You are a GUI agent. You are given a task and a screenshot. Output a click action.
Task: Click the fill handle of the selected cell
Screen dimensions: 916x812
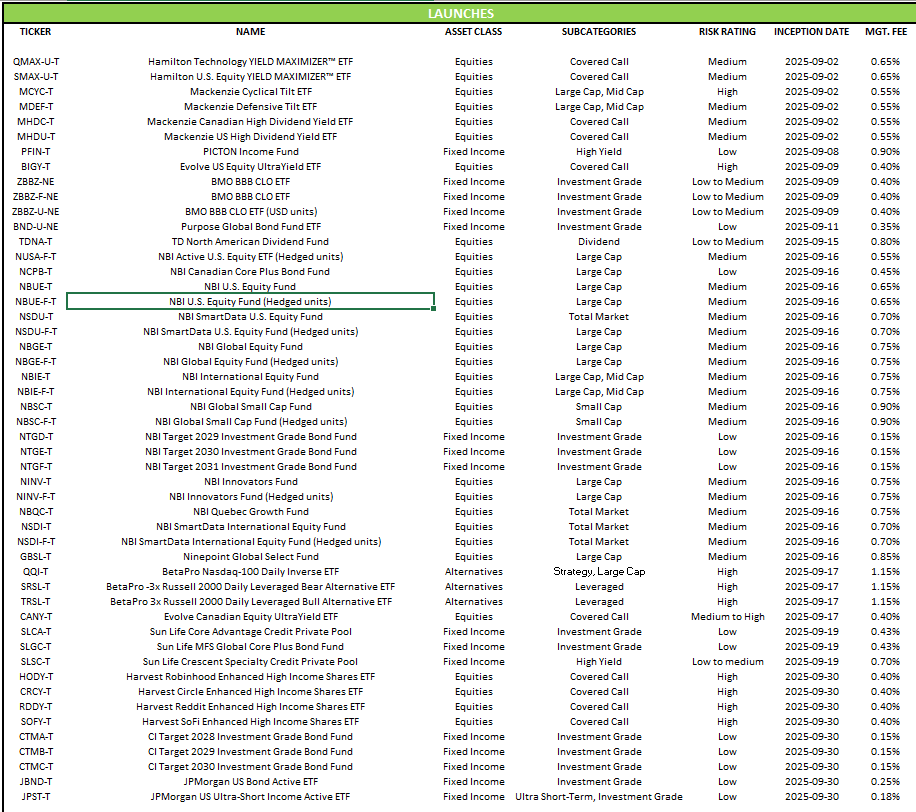[434, 309]
